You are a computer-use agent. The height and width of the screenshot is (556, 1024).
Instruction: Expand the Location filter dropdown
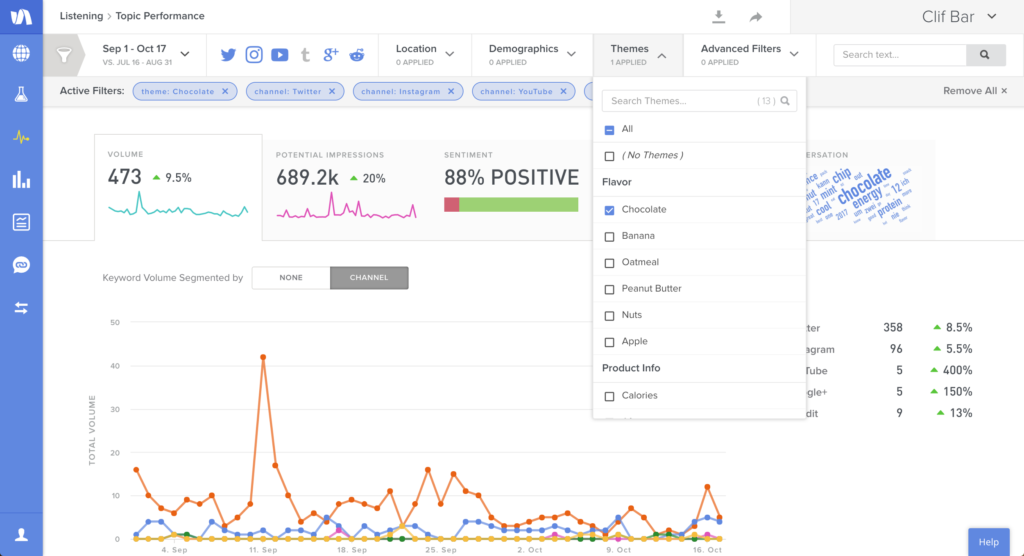click(x=424, y=55)
